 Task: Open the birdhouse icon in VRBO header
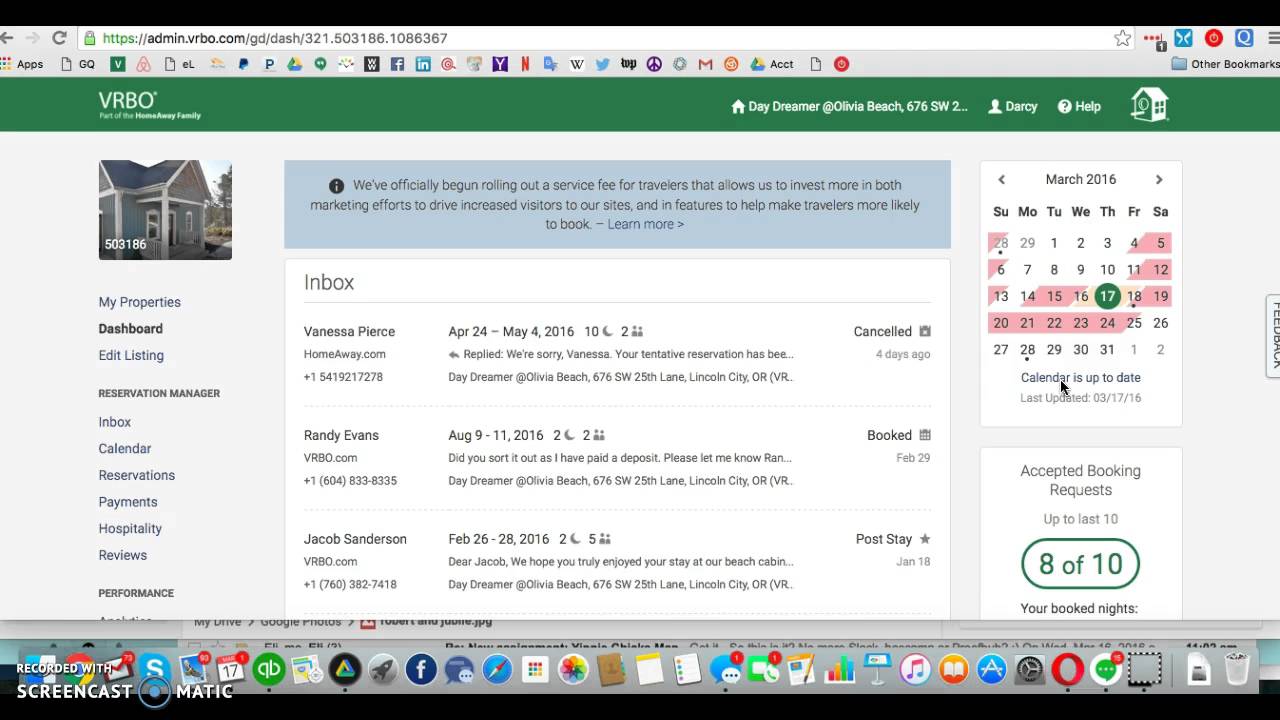[x=1149, y=105]
